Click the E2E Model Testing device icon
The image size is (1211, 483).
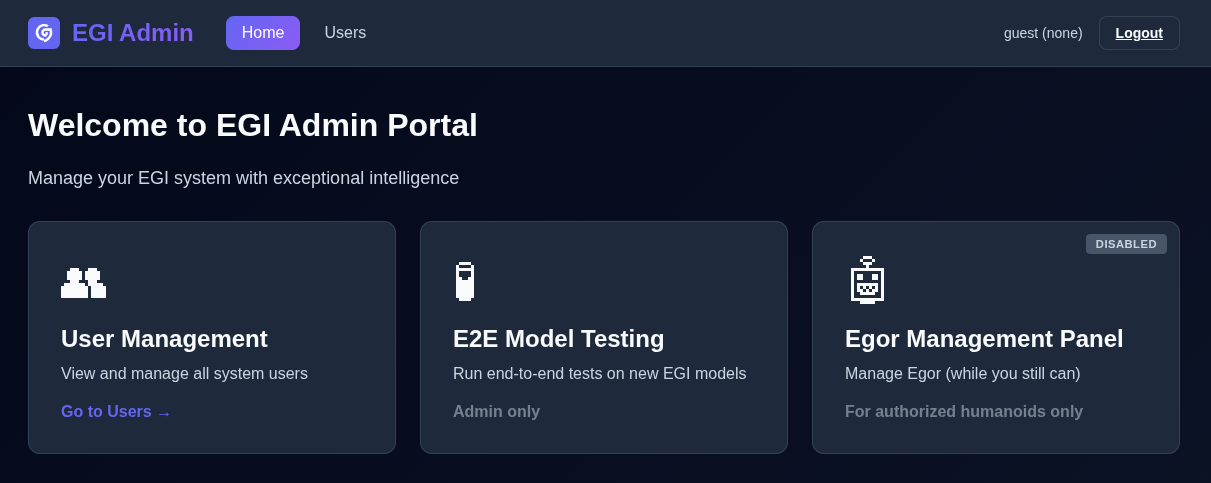coord(464,281)
